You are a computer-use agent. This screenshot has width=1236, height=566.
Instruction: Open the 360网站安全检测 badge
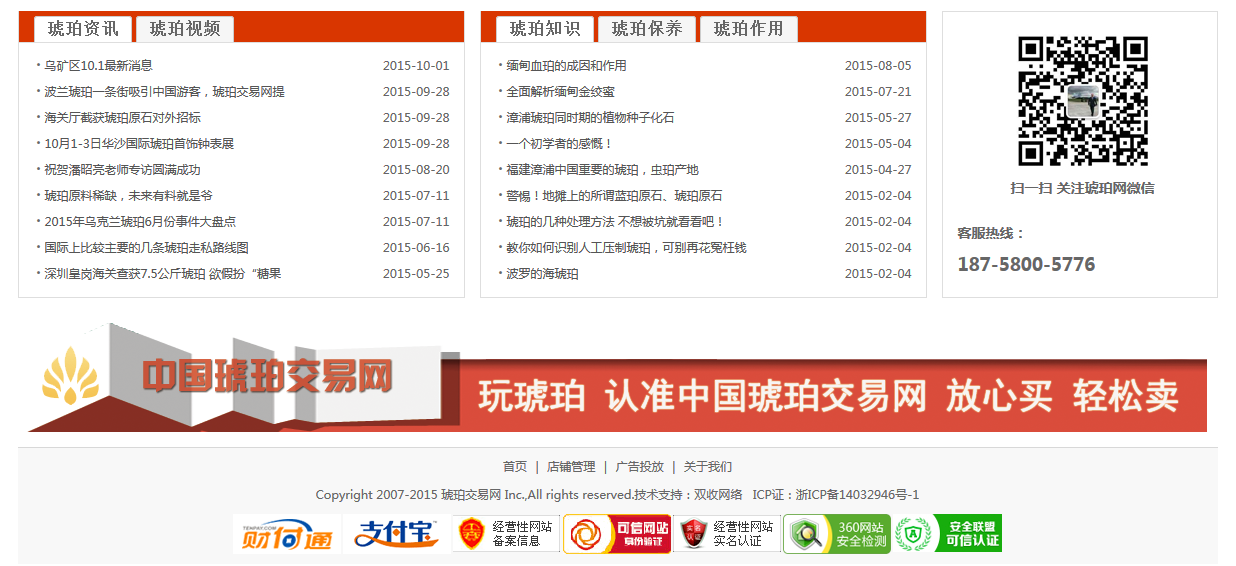[837, 534]
